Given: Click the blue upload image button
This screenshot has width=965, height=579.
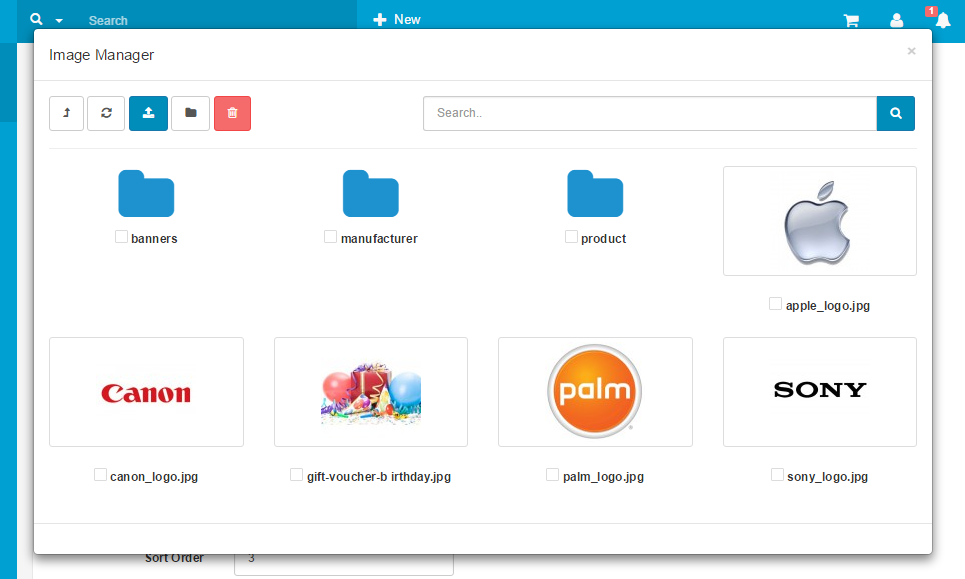Looking at the screenshot, I should point(148,113).
